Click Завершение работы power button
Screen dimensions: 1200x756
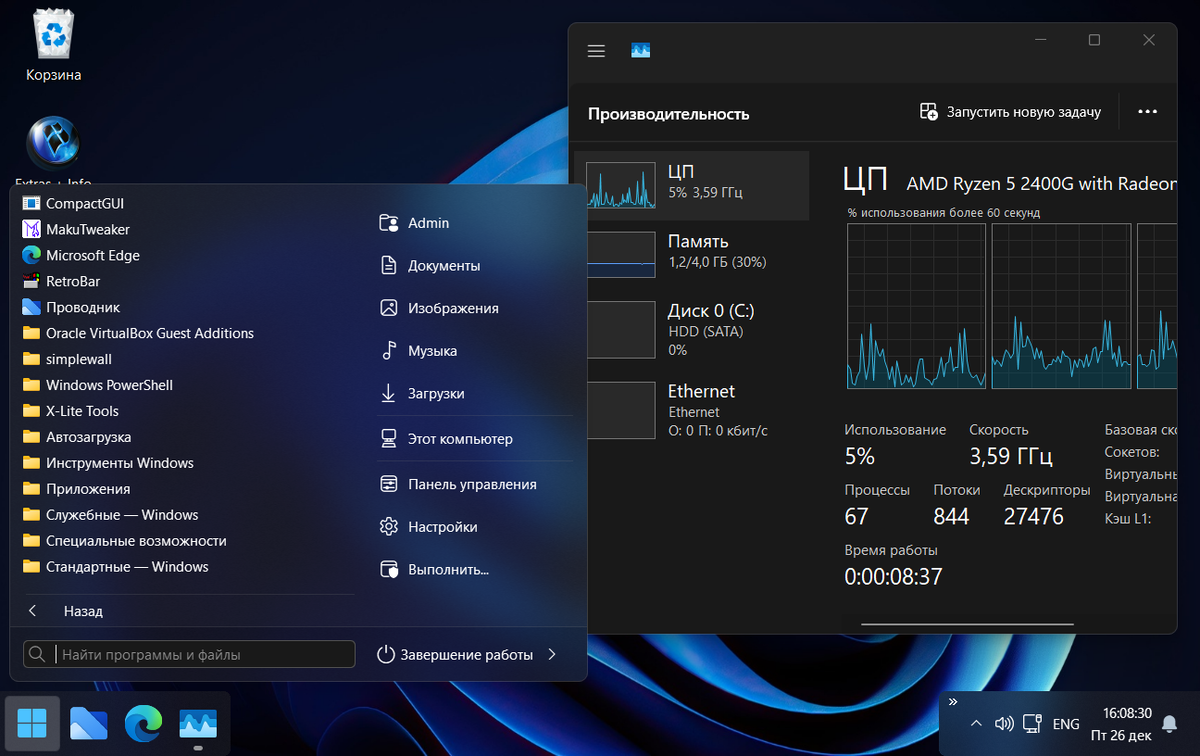click(x=455, y=655)
